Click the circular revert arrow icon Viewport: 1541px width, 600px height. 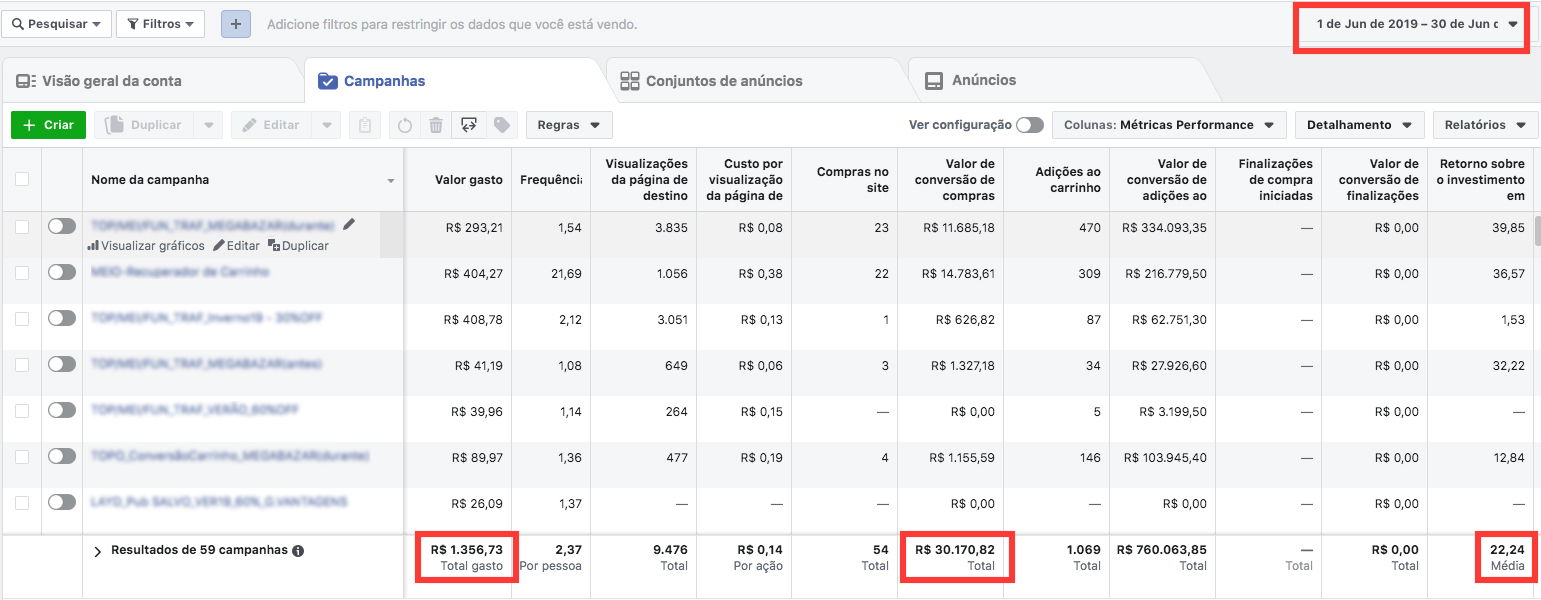[405, 125]
